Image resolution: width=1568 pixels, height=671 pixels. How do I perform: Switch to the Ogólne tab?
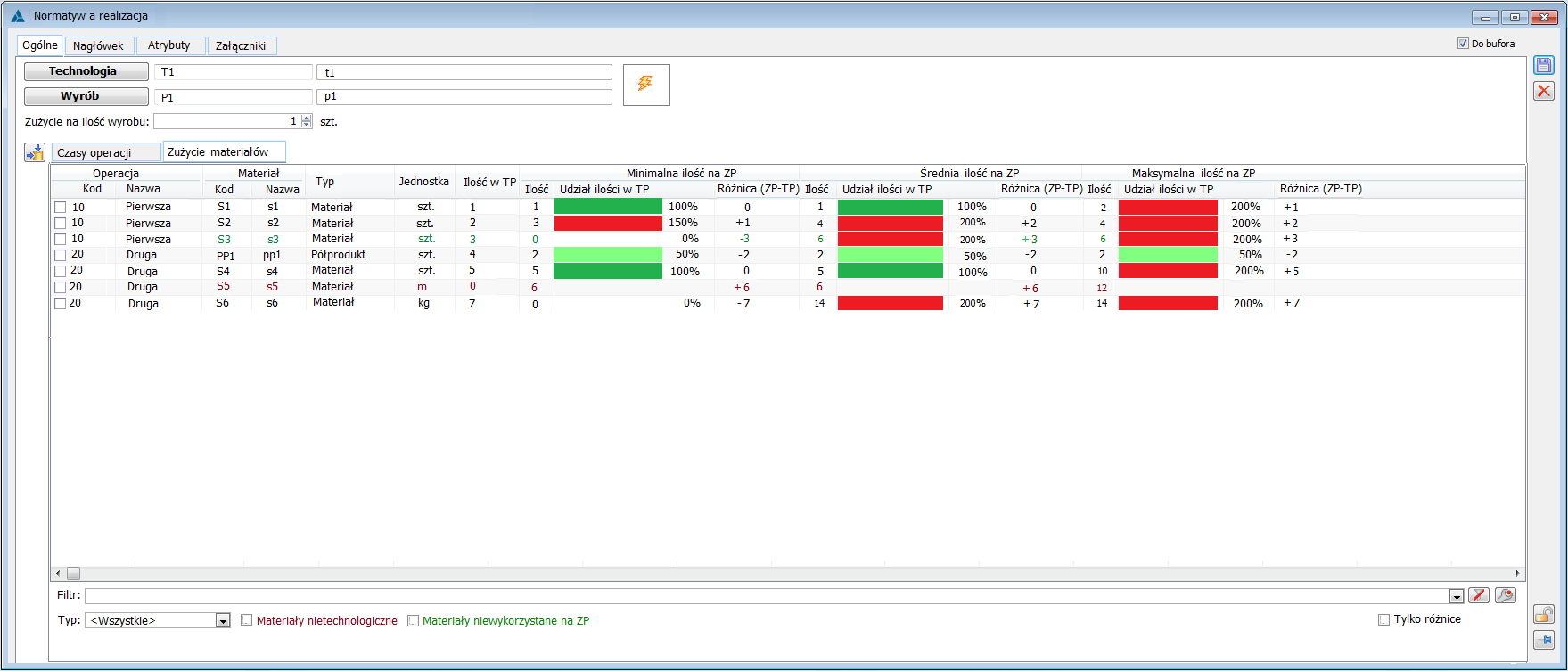(40, 45)
